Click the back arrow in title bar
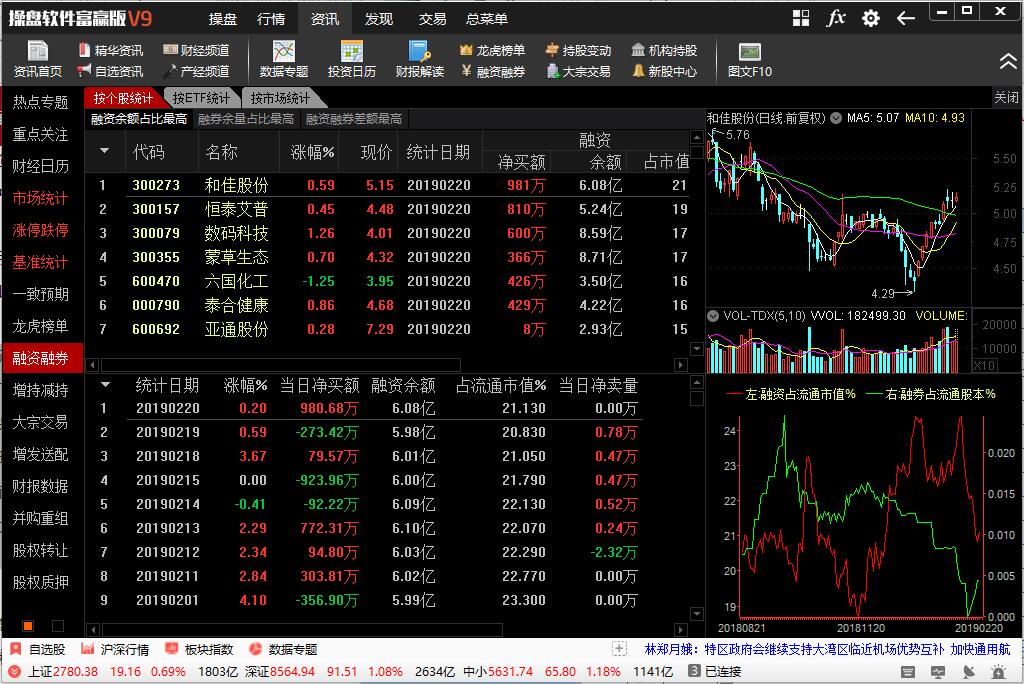The image size is (1024, 684). point(905,18)
